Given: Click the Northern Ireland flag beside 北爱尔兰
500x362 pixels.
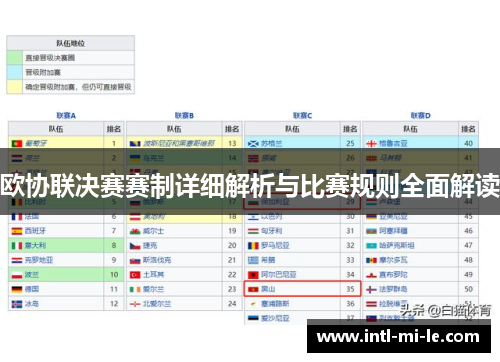Looking at the screenshot, I should [x=135, y=304].
